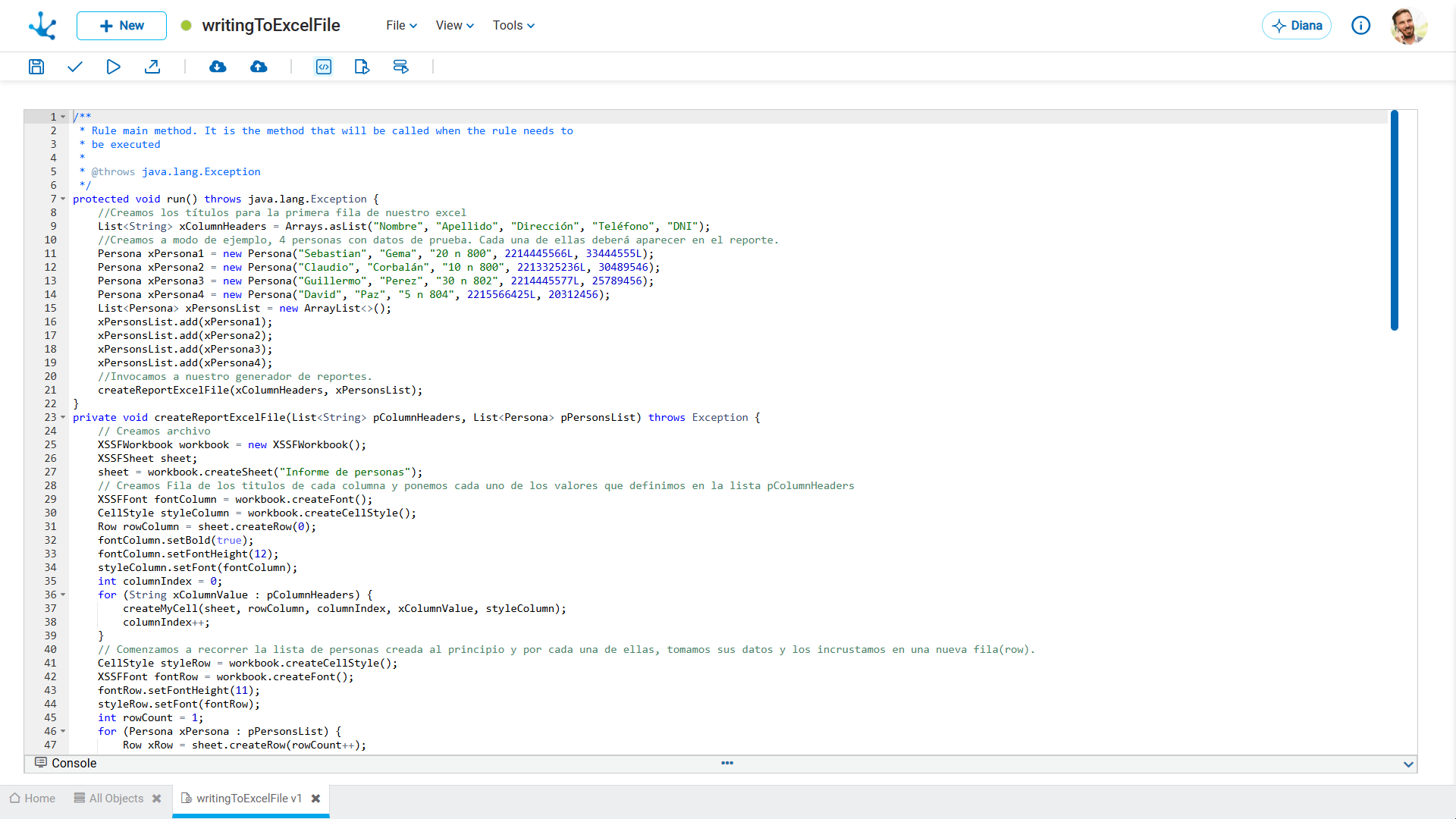Click the cloud upload icon

click(x=259, y=67)
